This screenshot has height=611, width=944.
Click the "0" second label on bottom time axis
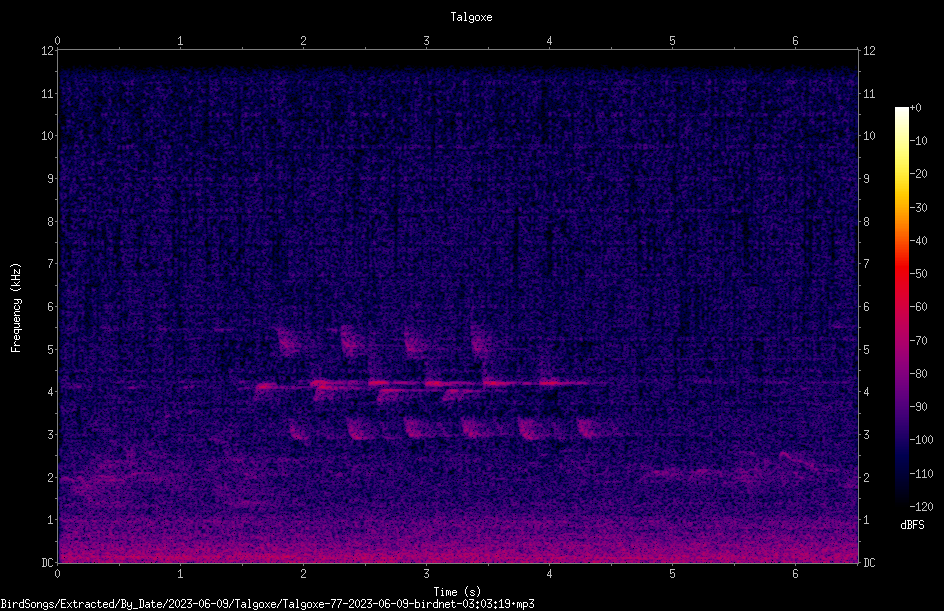tap(57, 574)
